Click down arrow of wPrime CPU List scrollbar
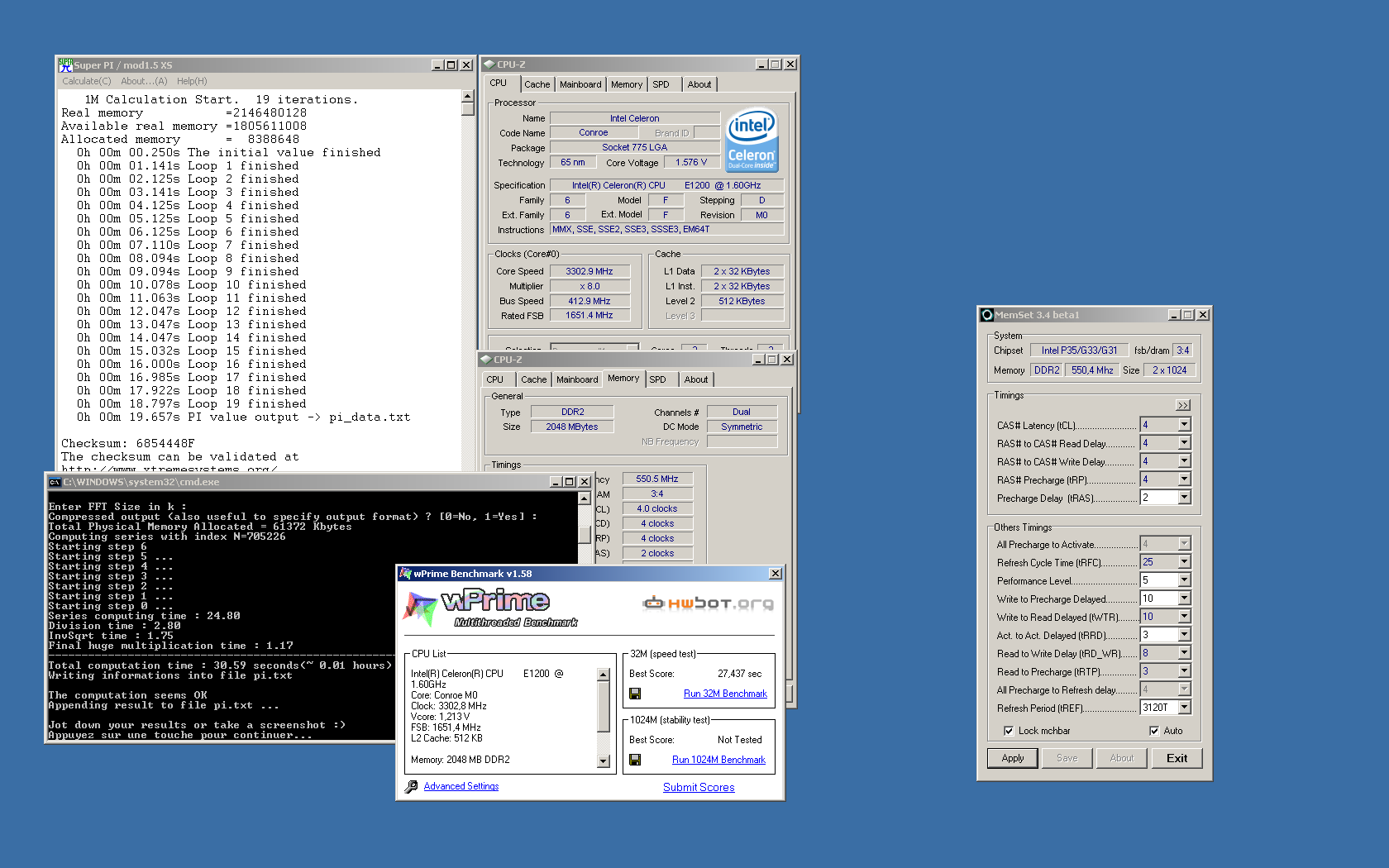 (x=603, y=761)
